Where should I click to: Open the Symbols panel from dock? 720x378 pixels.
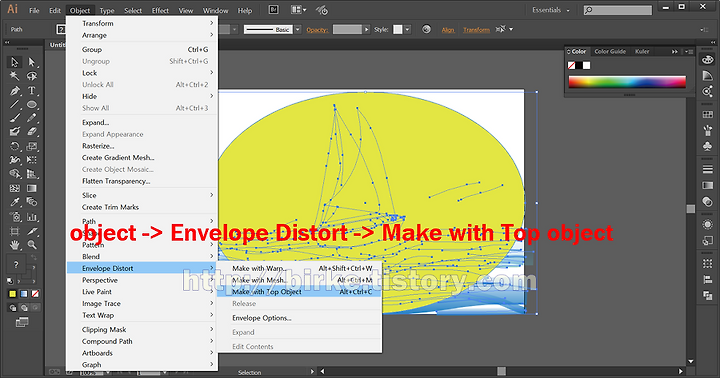tap(708, 146)
